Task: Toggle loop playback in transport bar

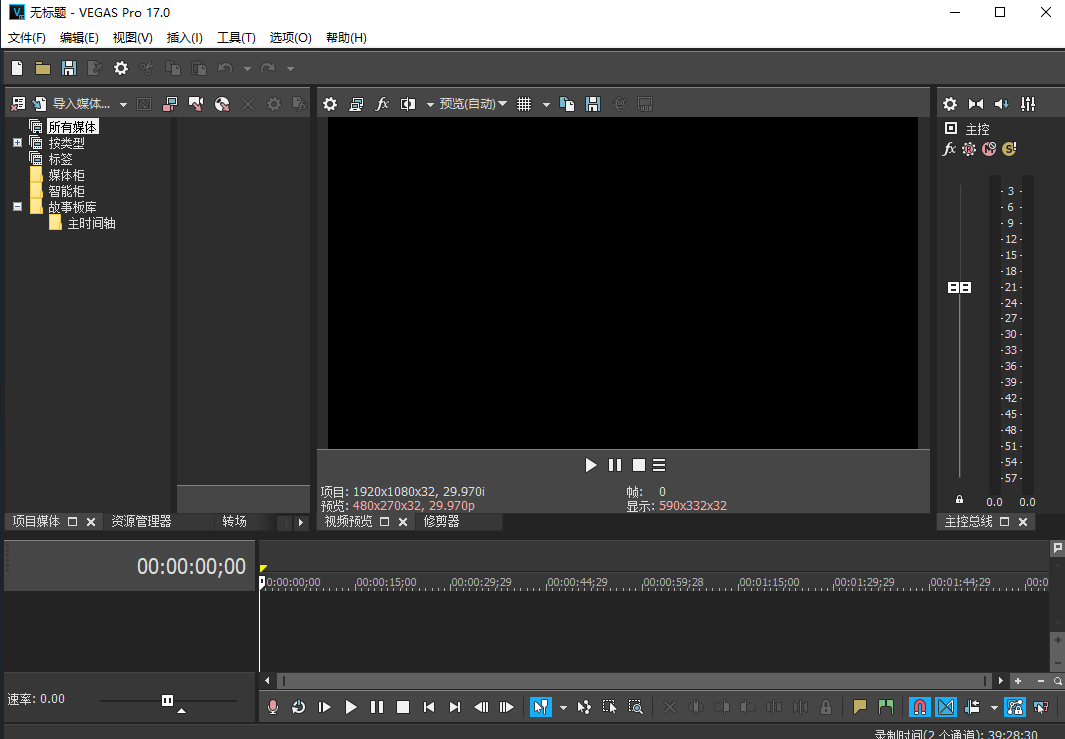Action: pos(299,707)
